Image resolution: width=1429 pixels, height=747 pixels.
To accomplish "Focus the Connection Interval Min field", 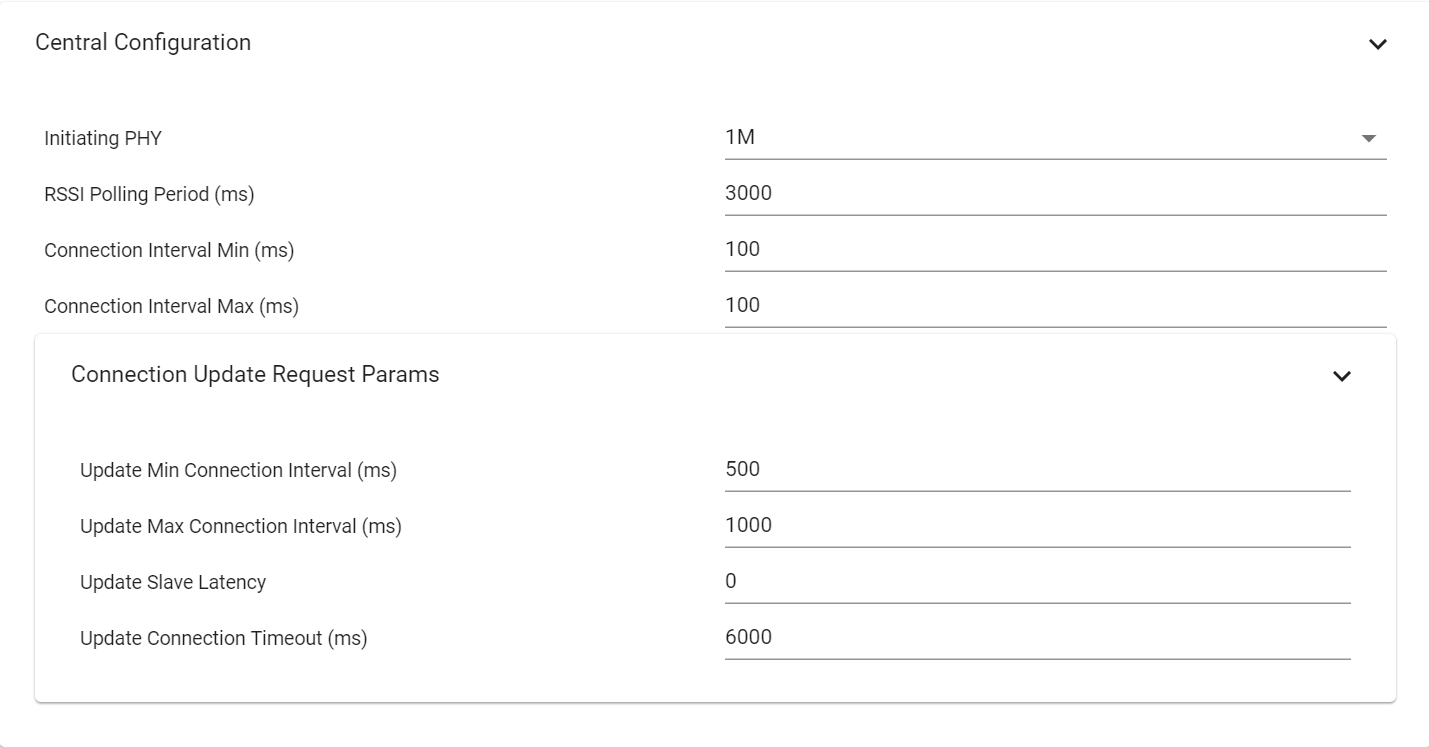I will click(1055, 250).
